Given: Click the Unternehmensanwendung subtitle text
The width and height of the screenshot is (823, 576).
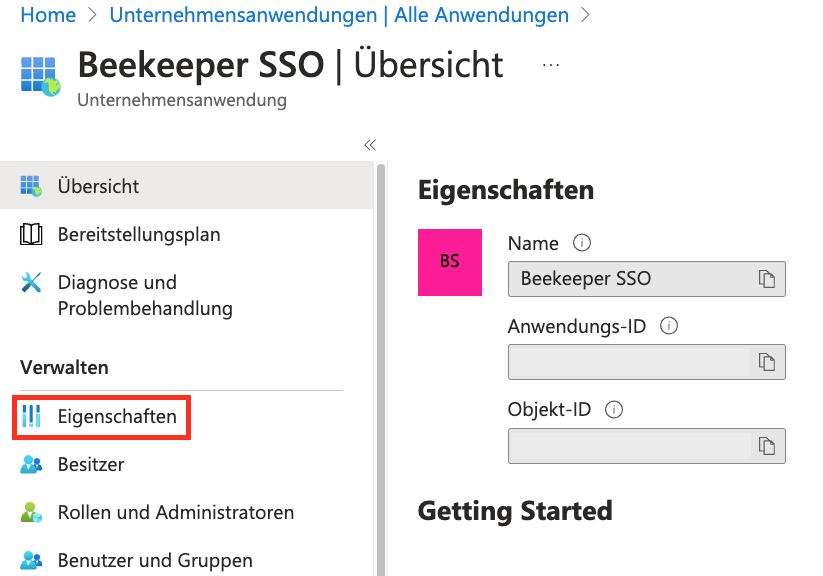Looking at the screenshot, I should pyautogui.click(x=182, y=100).
